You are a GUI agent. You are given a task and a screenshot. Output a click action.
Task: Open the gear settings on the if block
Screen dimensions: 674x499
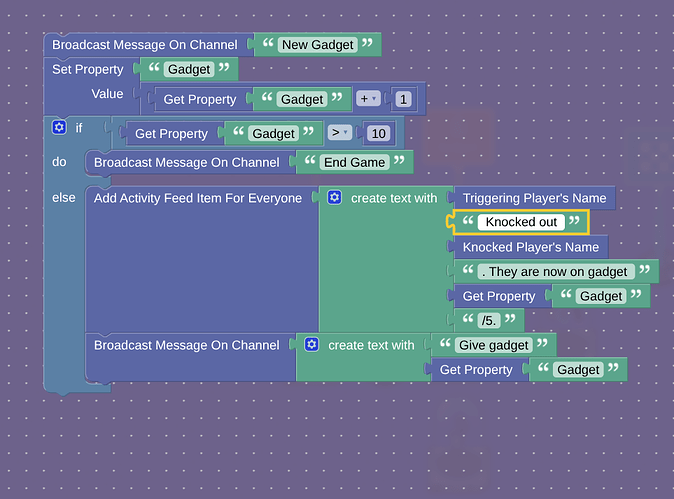click(x=59, y=128)
